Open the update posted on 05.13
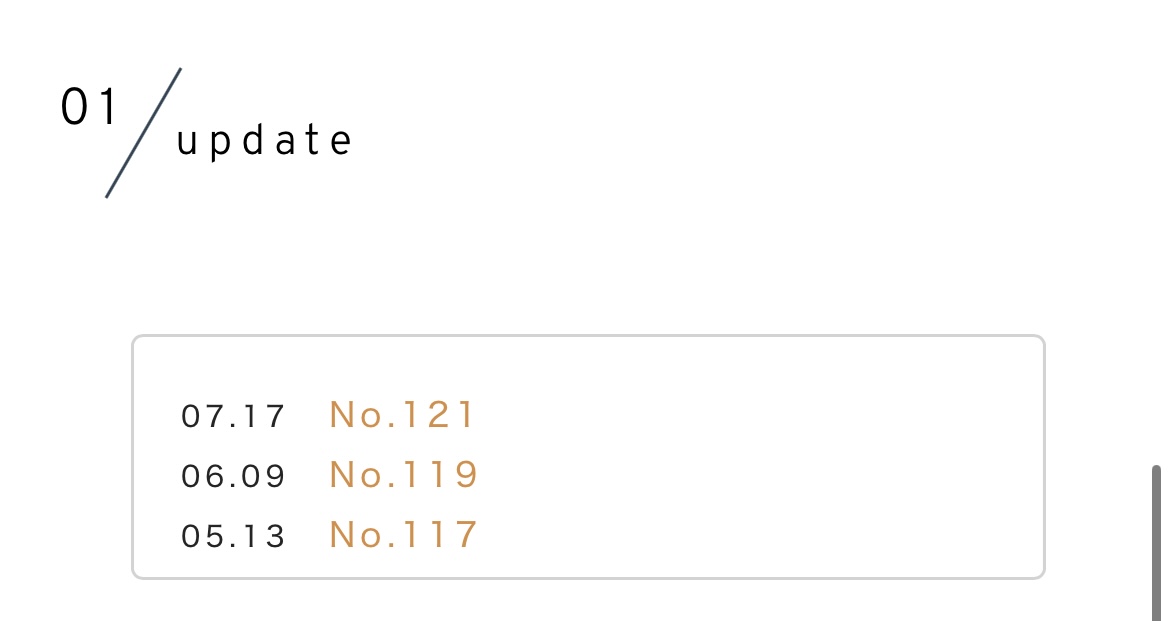1170x621 pixels. click(404, 535)
